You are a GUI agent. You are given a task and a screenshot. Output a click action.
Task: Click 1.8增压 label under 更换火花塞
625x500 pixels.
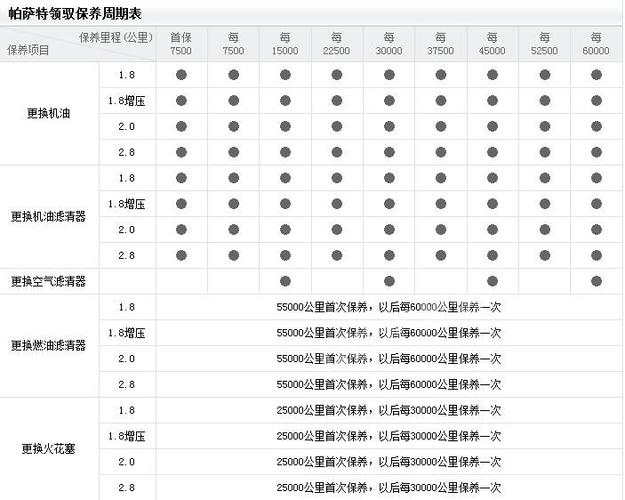127,436
